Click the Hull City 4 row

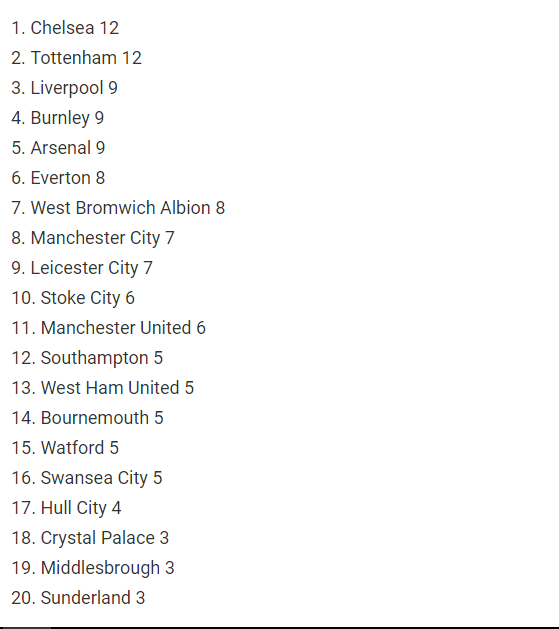click(x=66, y=508)
